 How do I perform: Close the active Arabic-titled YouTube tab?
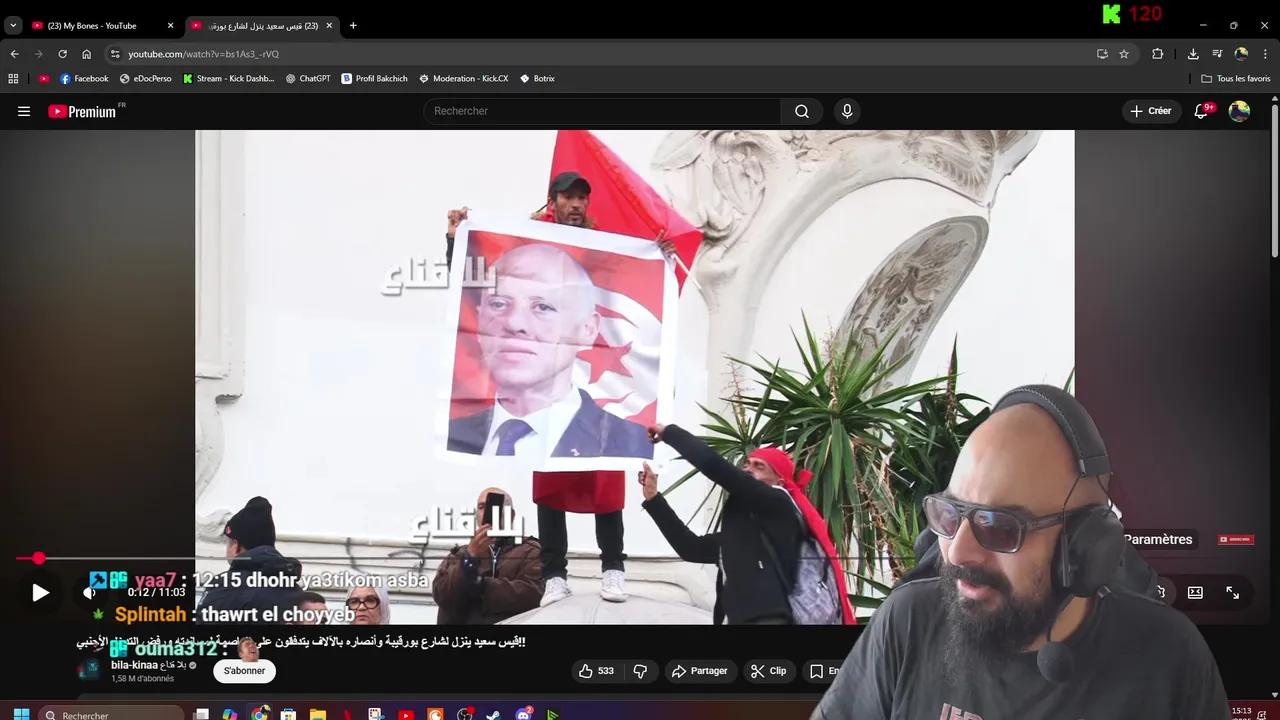[329, 25]
